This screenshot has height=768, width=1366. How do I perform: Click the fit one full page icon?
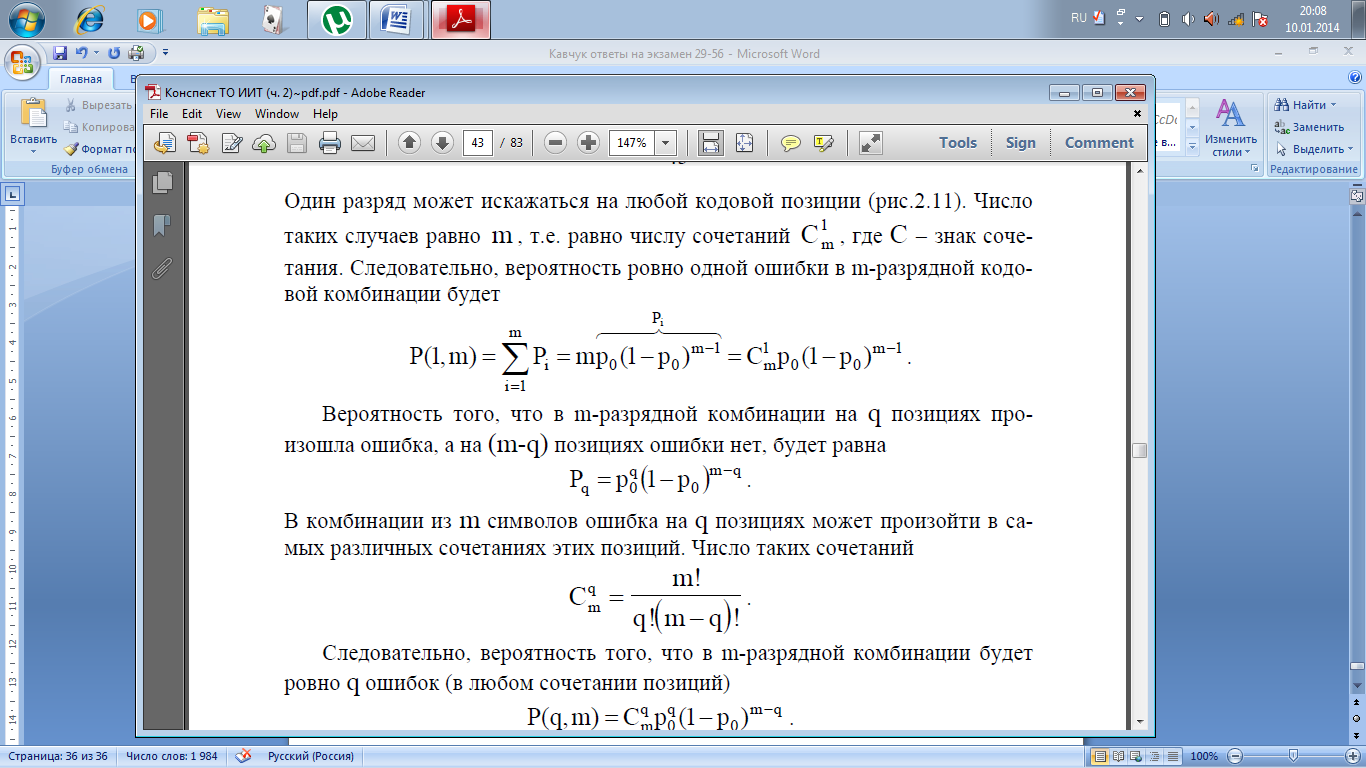744,143
